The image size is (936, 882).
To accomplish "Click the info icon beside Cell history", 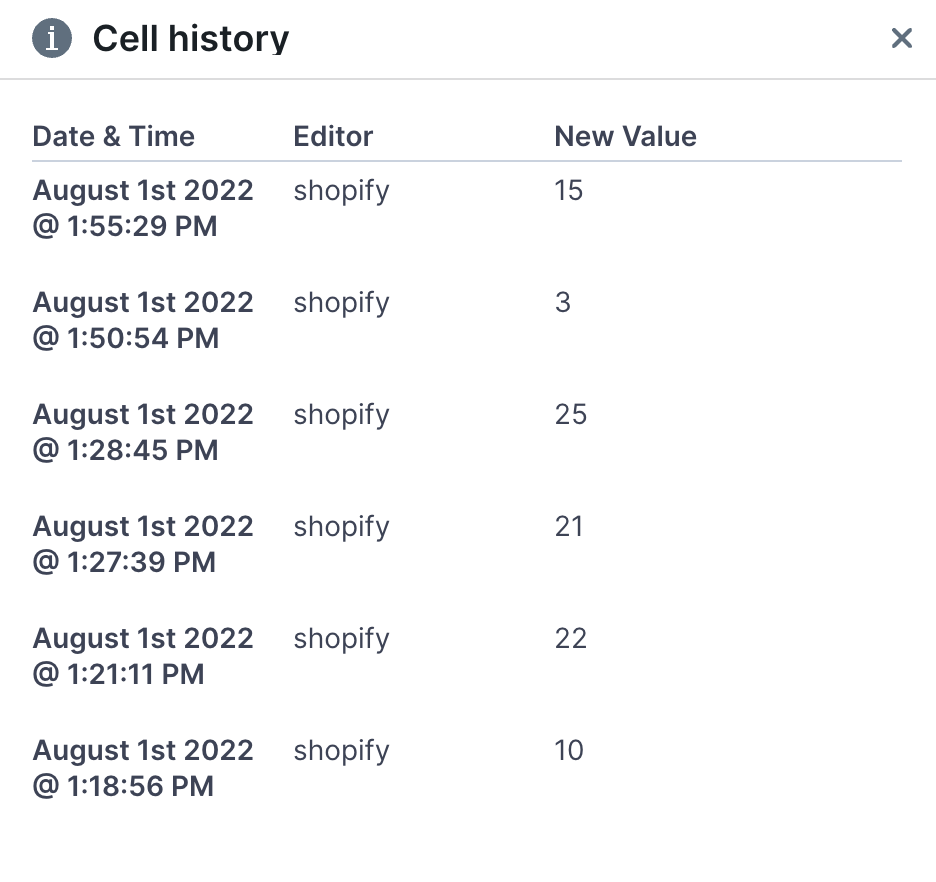I will (52, 38).
